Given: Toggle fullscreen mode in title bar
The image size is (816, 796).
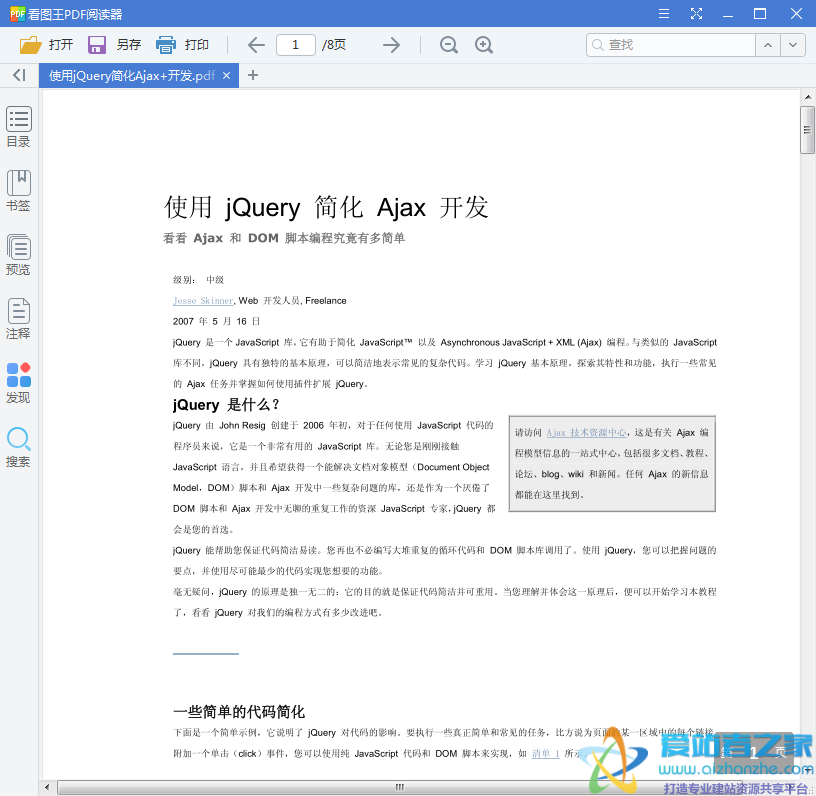Looking at the screenshot, I should 696,14.
